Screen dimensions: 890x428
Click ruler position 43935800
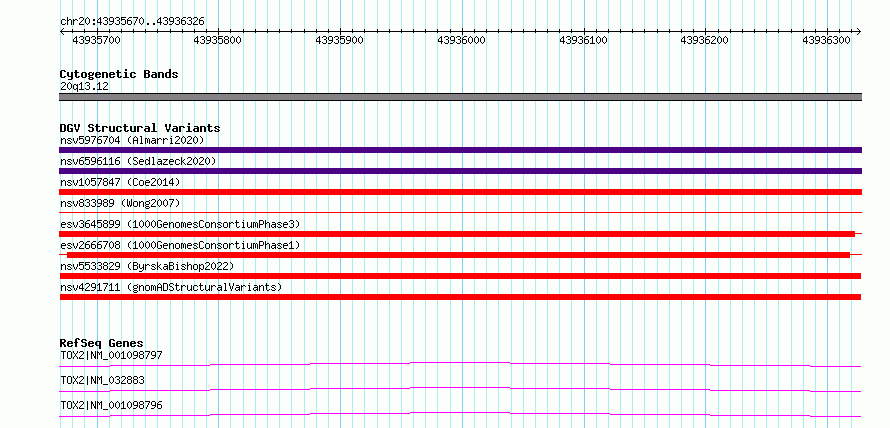(x=217, y=40)
